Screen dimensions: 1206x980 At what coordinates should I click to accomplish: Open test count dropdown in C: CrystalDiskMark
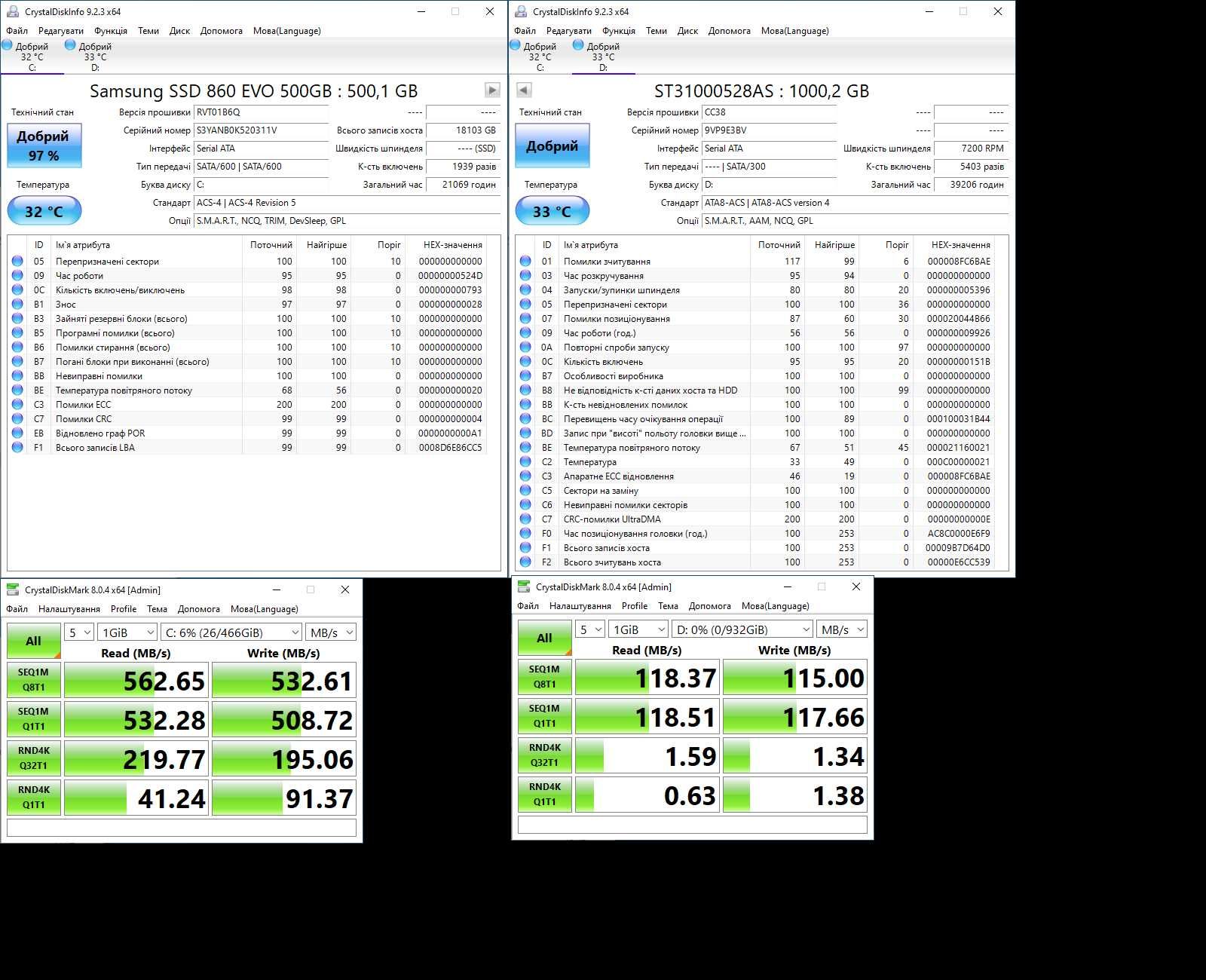coord(79,632)
